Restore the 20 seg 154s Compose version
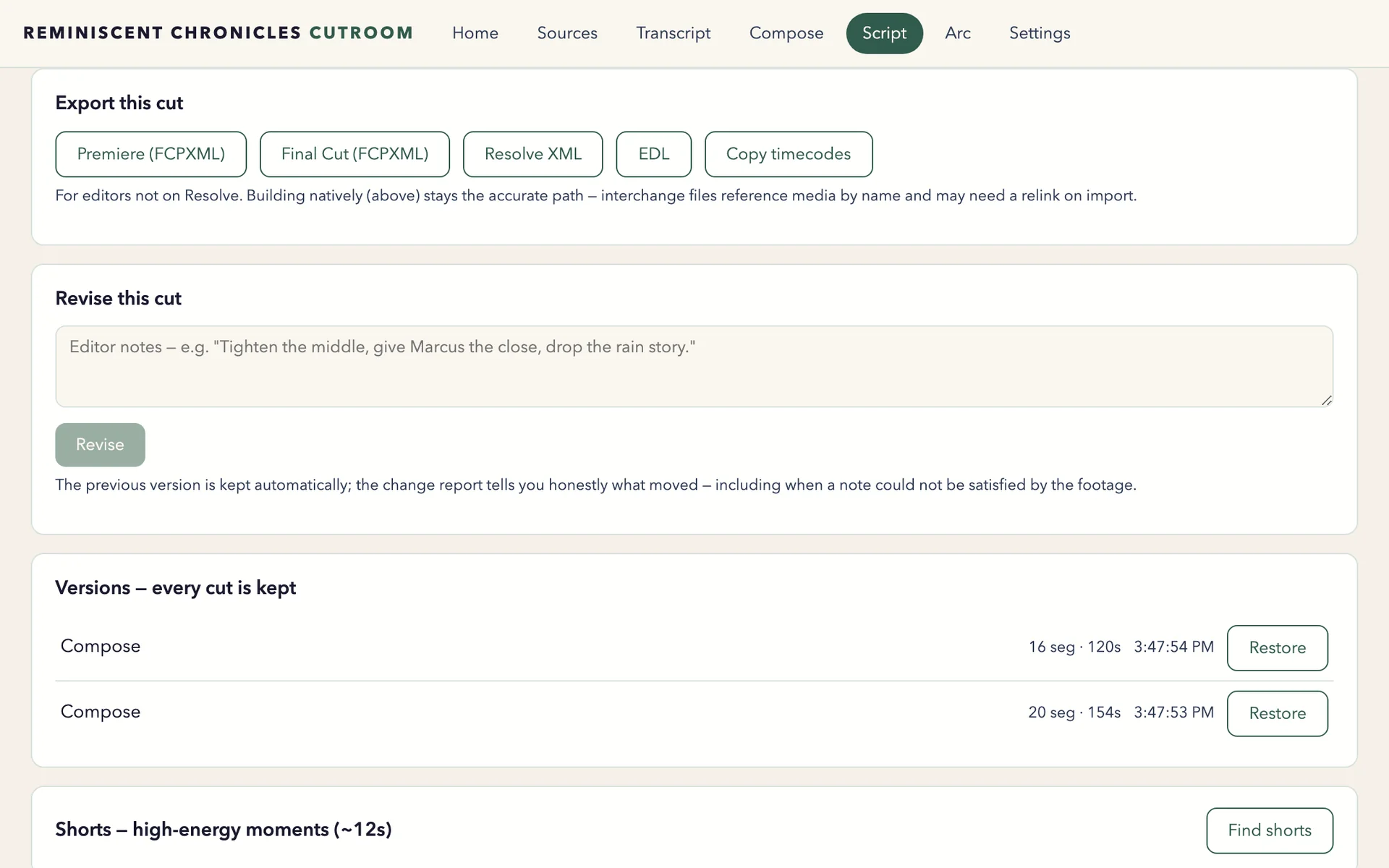This screenshot has width=1389, height=868. [1277, 714]
